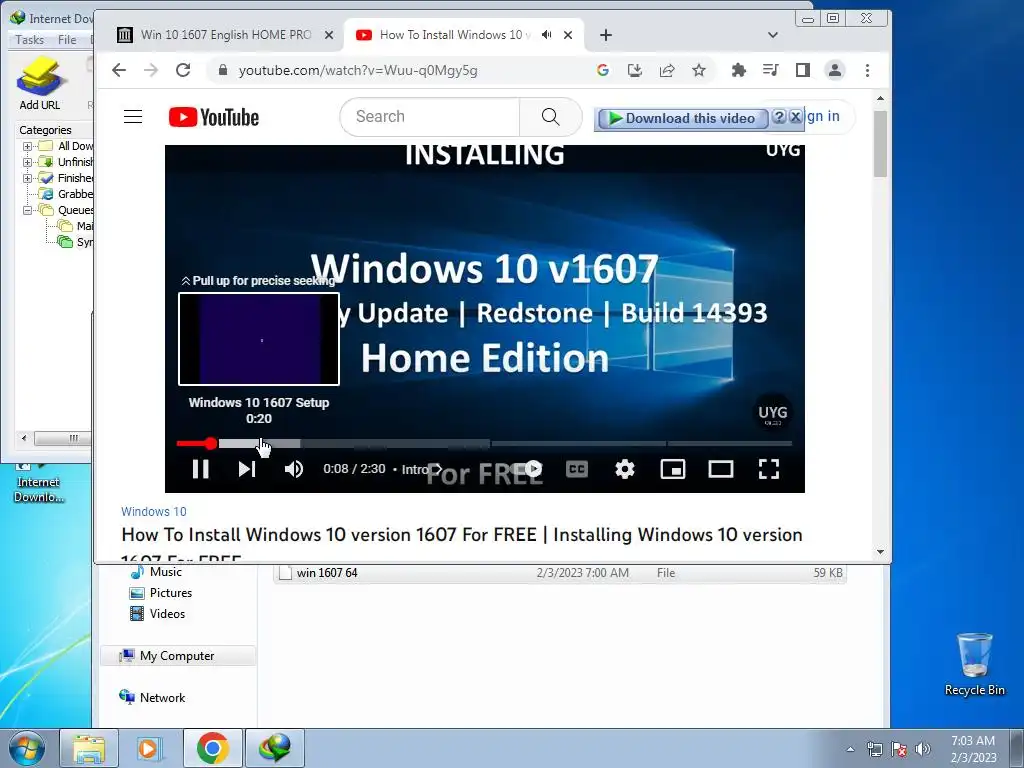Toggle closed captions in player
The width and height of the screenshot is (1024, 768).
point(577,469)
